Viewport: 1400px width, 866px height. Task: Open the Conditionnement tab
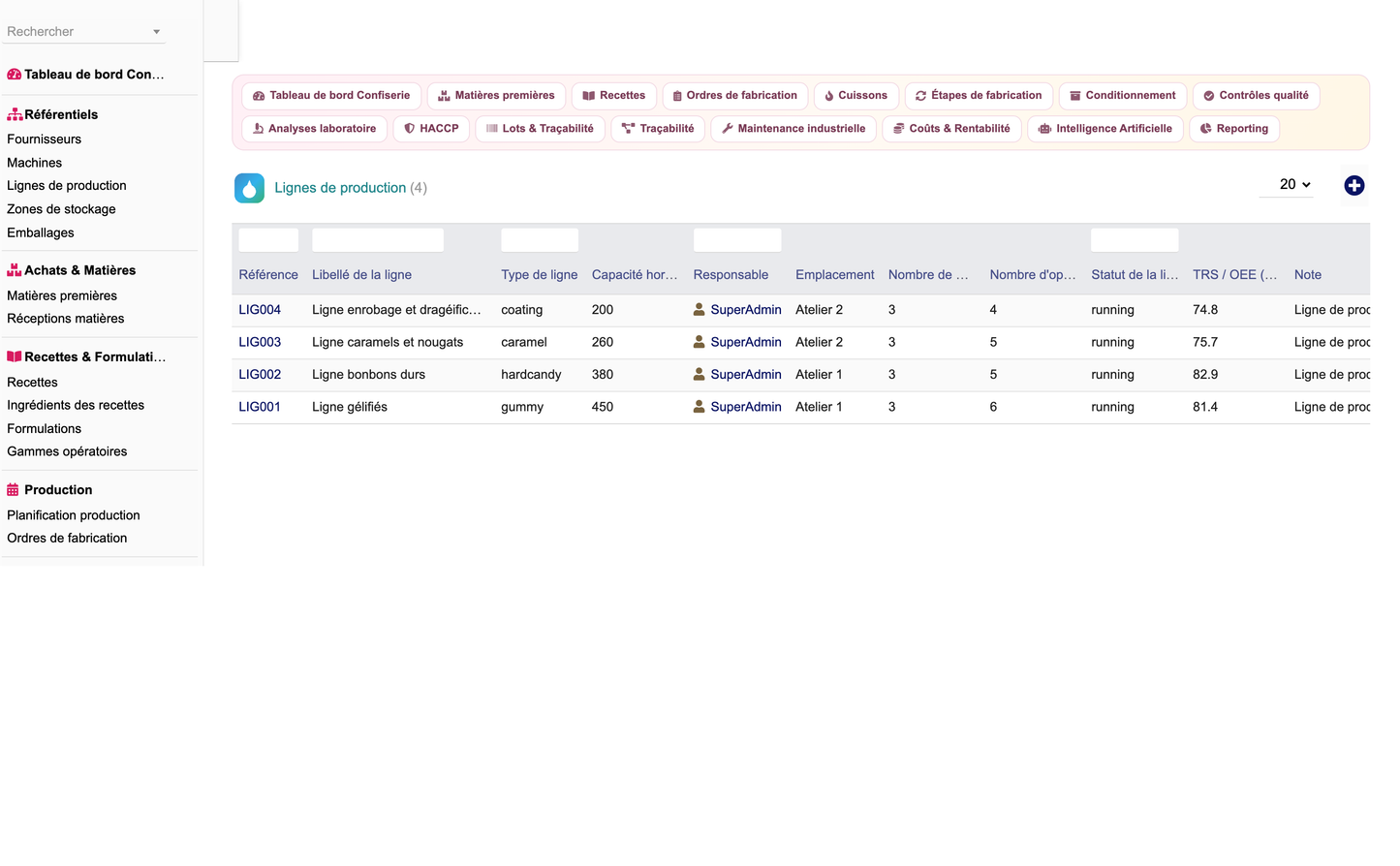pos(1122,96)
